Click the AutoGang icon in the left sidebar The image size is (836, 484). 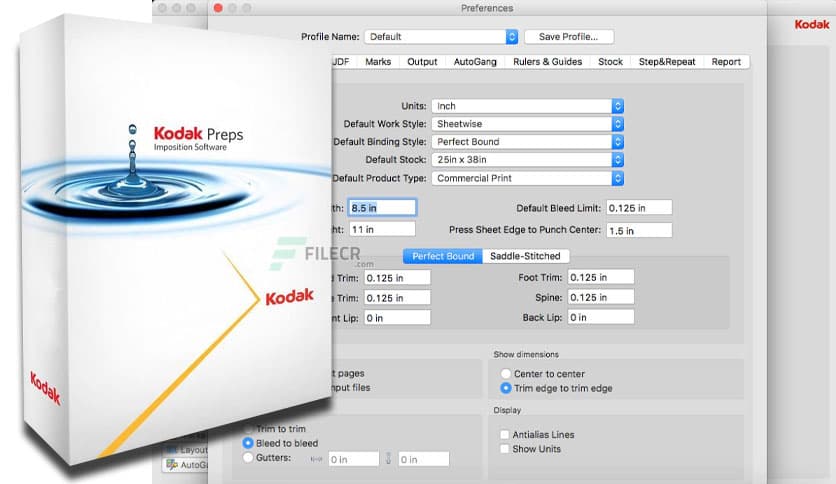click(x=171, y=464)
